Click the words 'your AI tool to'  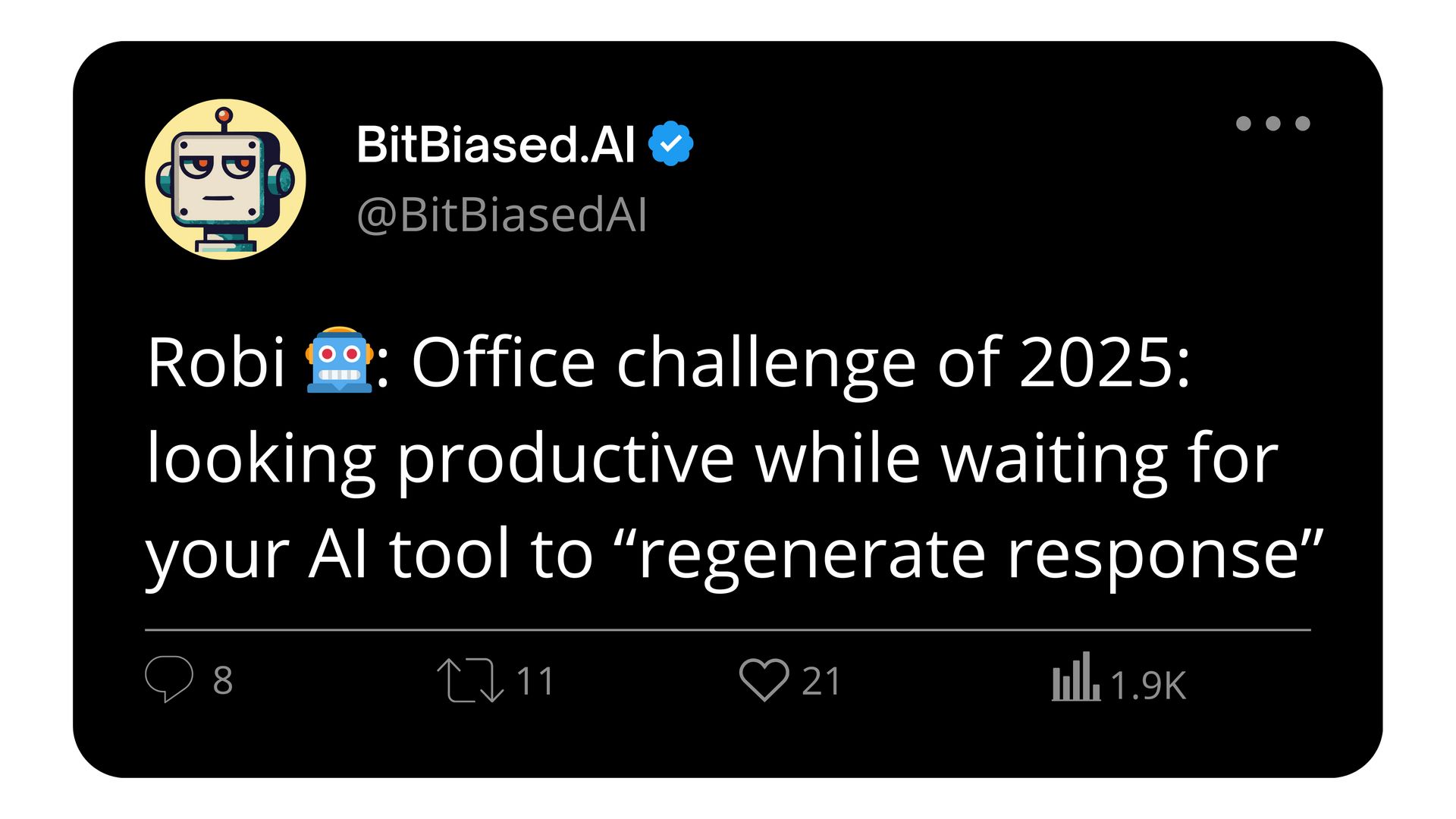coord(369,555)
